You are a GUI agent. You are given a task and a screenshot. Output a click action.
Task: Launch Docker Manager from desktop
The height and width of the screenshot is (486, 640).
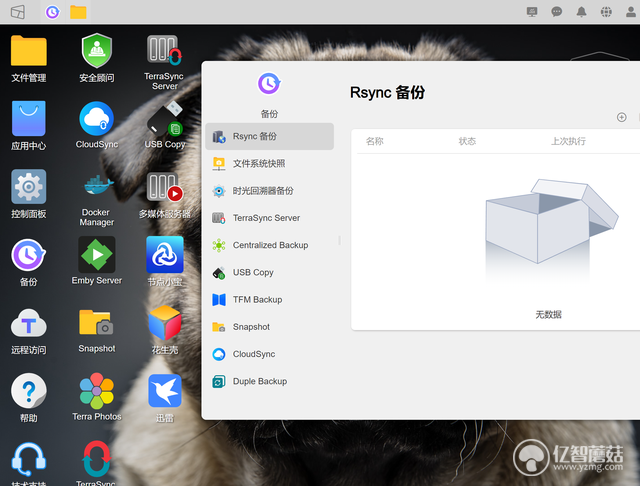click(97, 186)
